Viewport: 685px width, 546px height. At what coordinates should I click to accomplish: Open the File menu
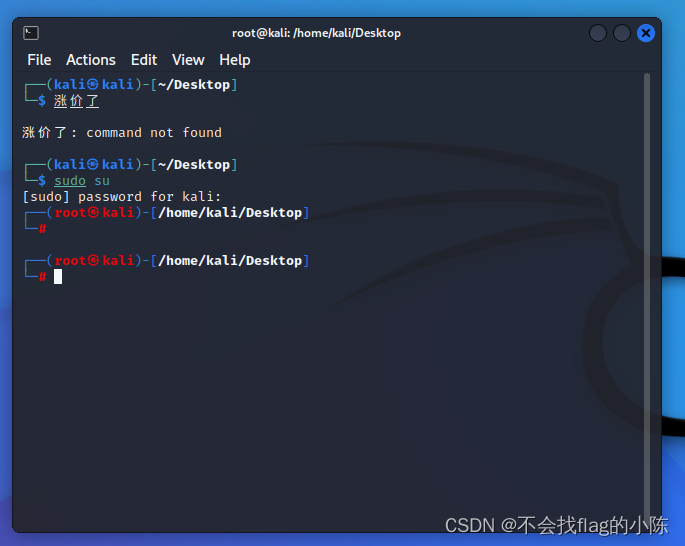pos(39,60)
